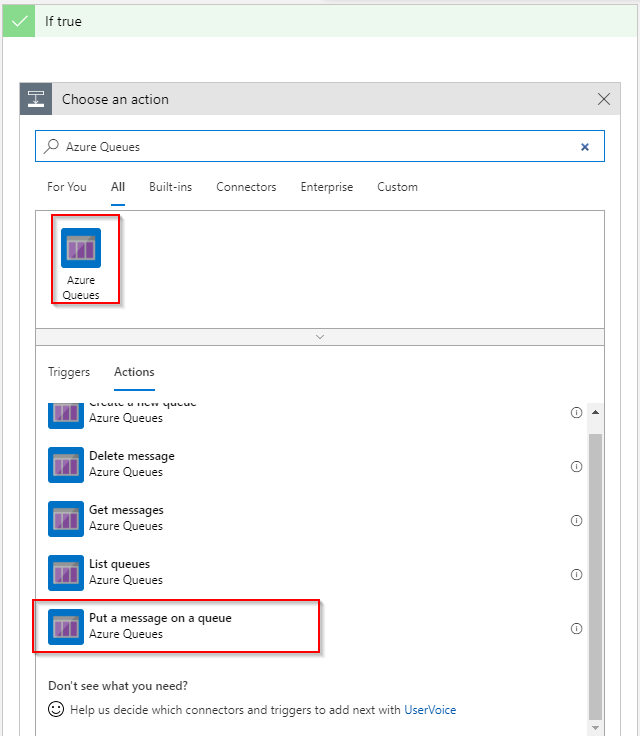Click the scrollbar up arrow in actions list

click(x=595, y=412)
